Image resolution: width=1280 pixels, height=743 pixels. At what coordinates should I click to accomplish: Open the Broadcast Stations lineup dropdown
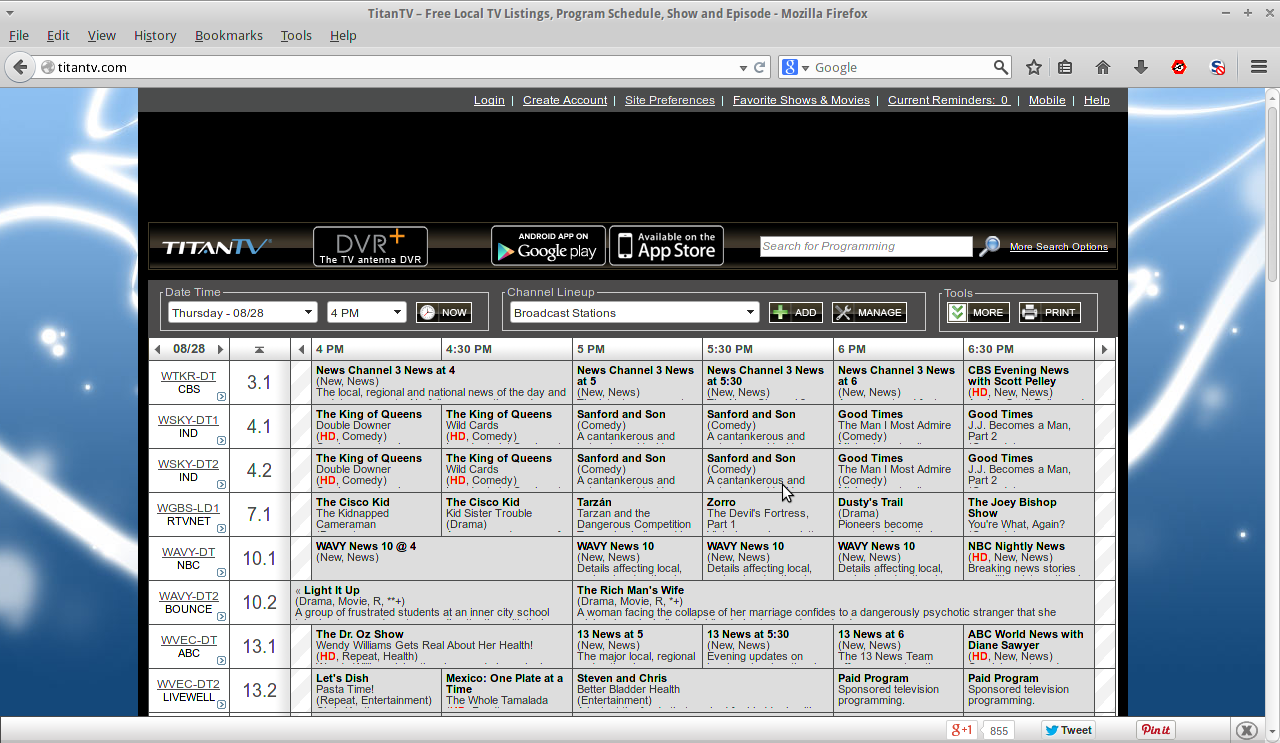pyautogui.click(x=634, y=312)
